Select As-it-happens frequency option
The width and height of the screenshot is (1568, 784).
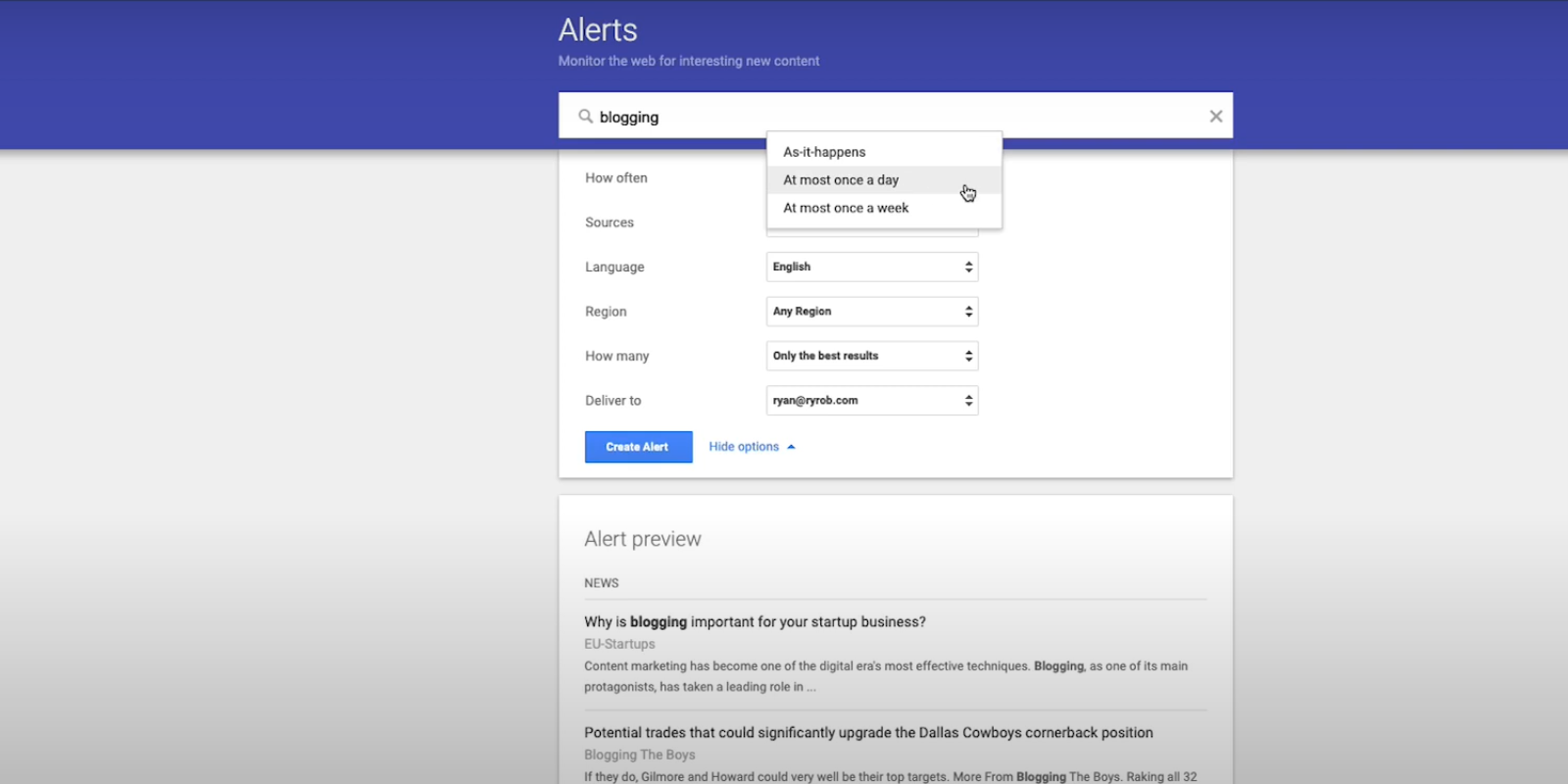pos(824,152)
